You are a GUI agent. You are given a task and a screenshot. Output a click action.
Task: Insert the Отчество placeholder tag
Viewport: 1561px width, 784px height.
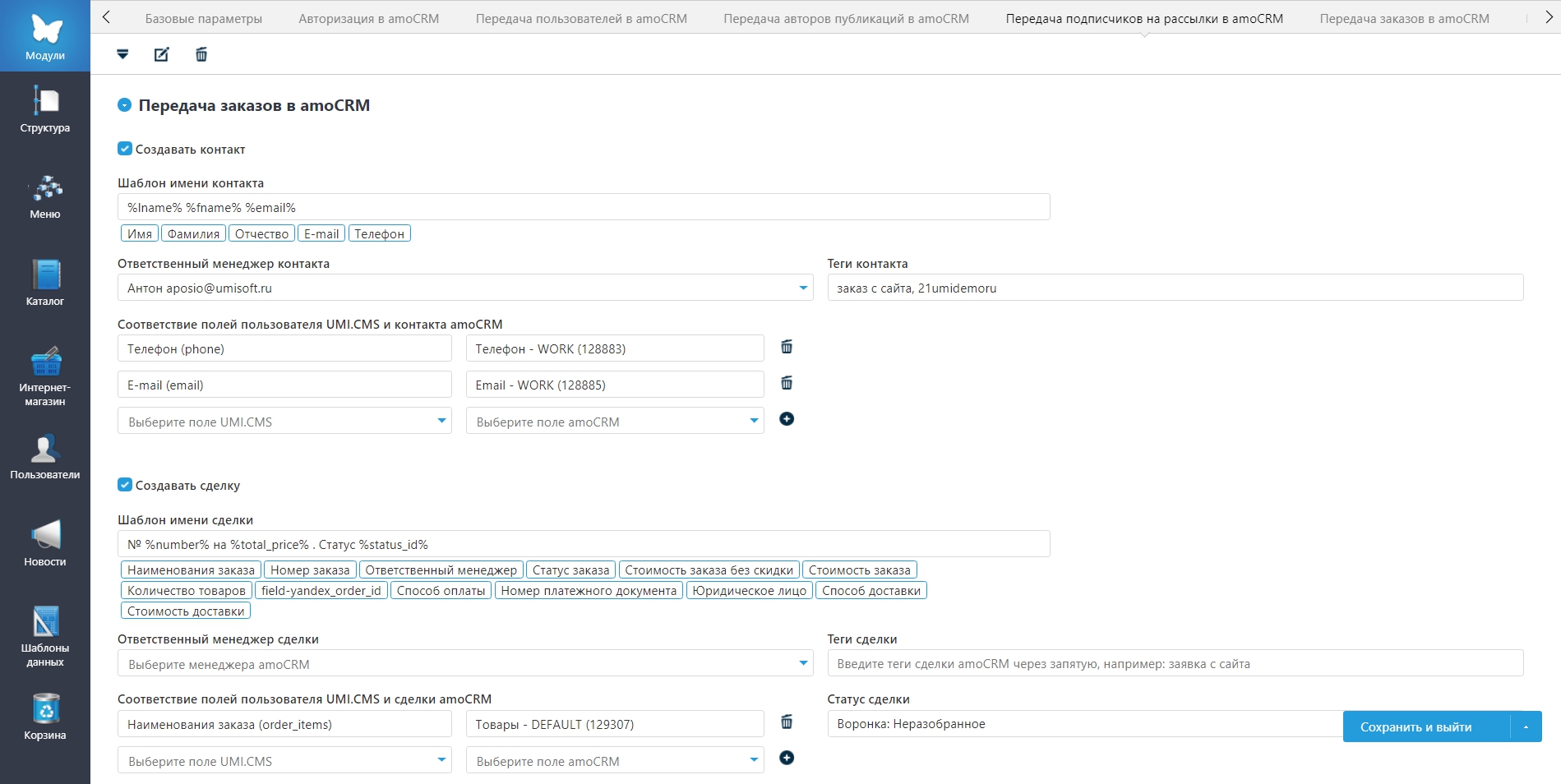click(x=261, y=233)
